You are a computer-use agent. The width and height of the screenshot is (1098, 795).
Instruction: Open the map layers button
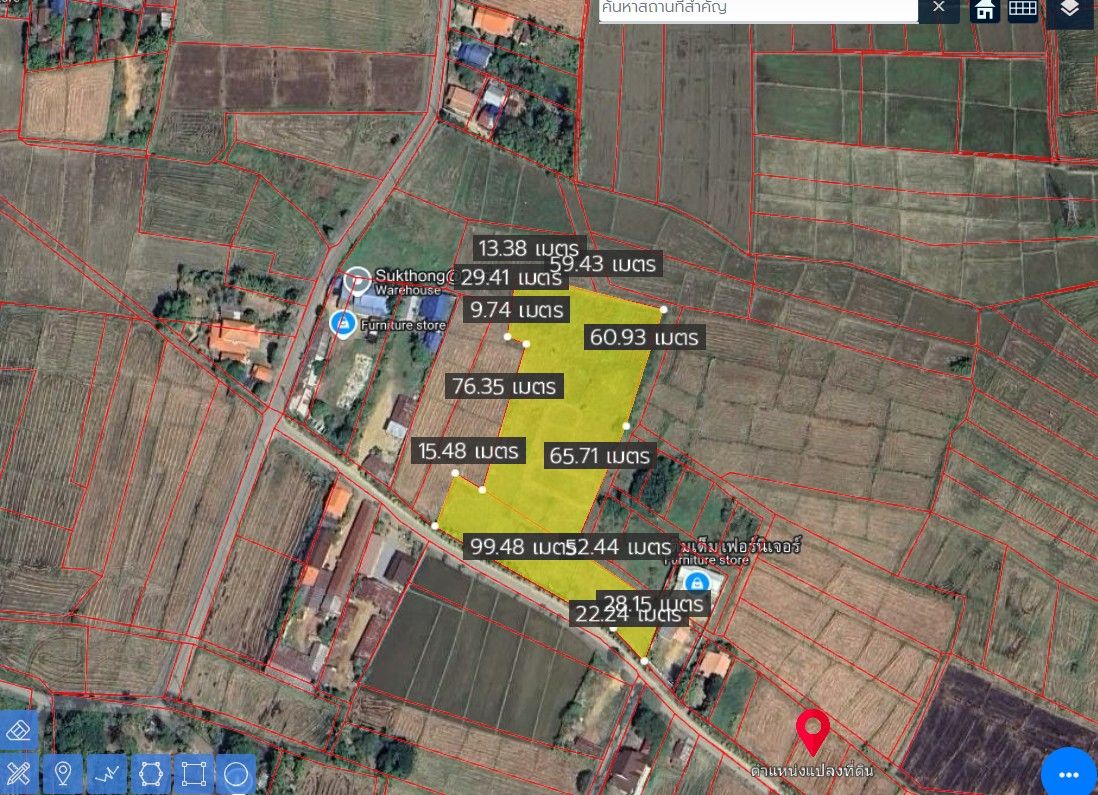[x=1069, y=10]
